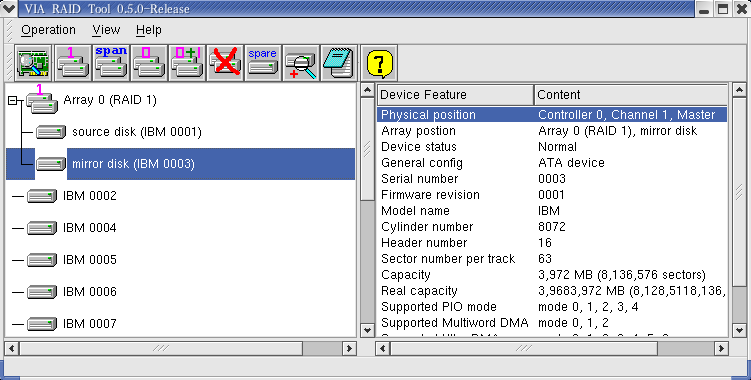Click the tree panel scroll up arrow

[367, 90]
